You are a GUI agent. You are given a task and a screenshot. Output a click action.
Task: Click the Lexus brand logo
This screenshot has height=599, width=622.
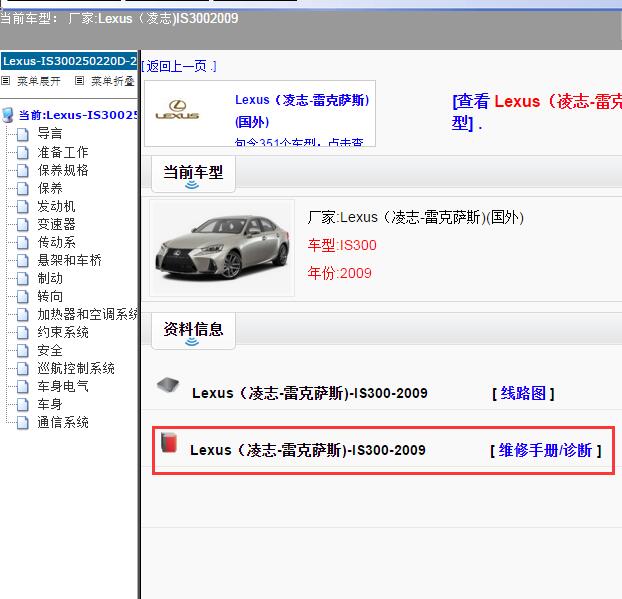tap(177, 110)
